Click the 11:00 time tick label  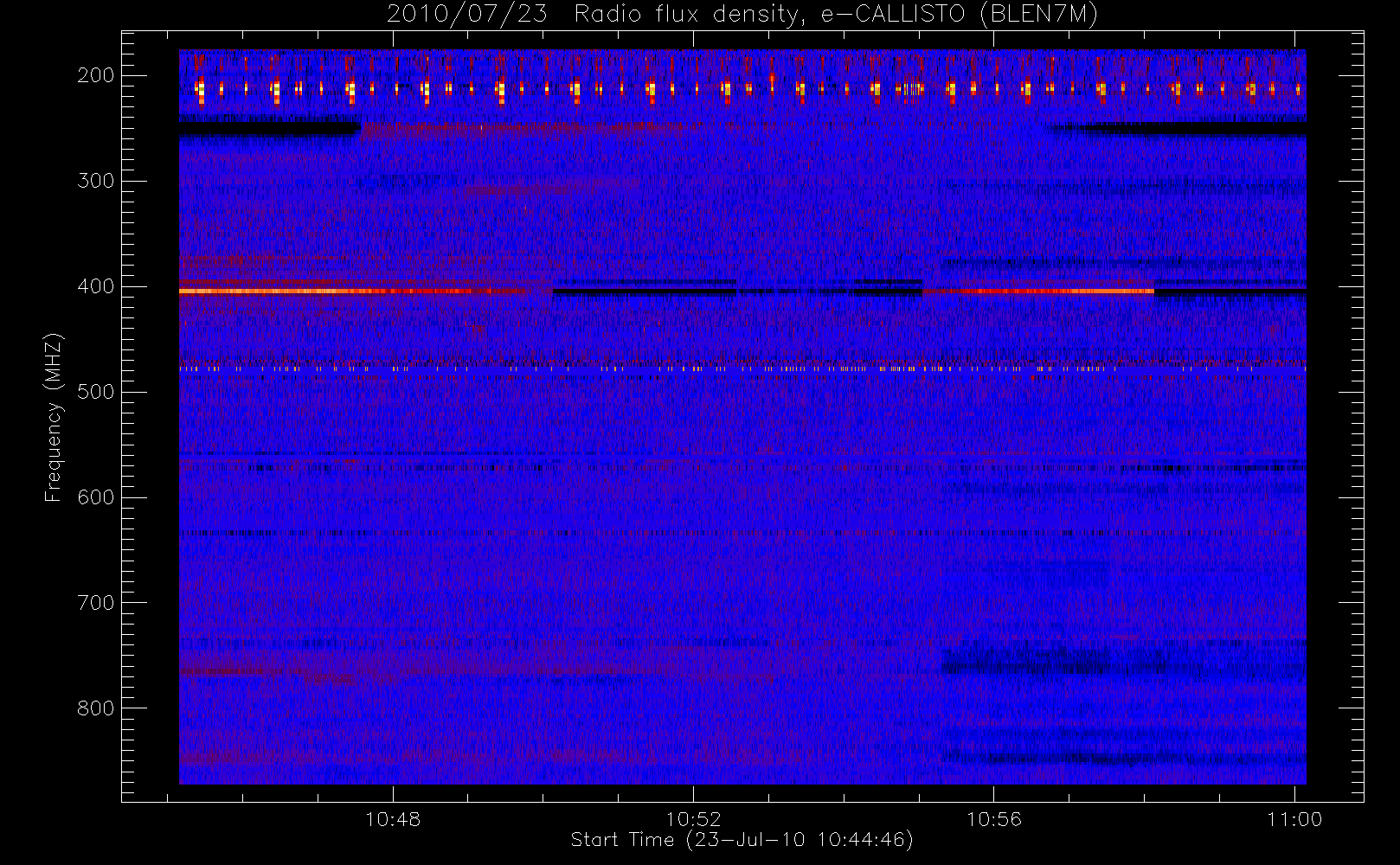click(x=1294, y=819)
